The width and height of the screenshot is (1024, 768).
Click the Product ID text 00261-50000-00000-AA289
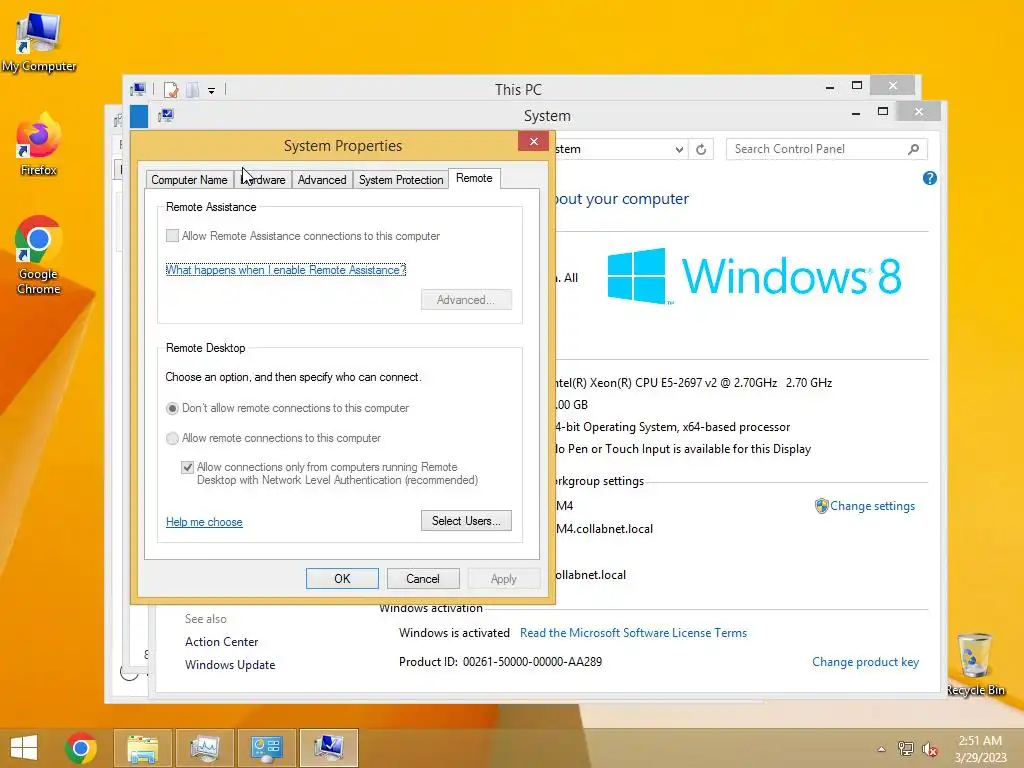532,662
